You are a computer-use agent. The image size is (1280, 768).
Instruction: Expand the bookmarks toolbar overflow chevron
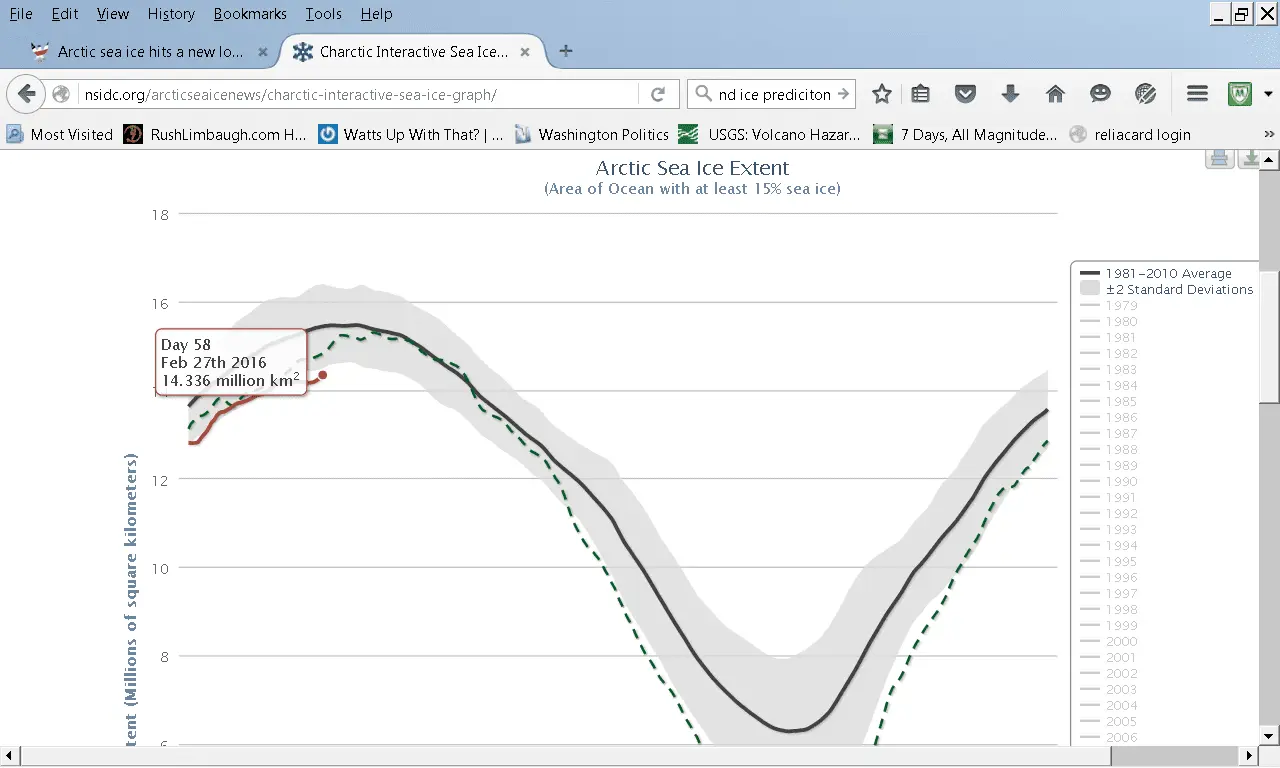click(1268, 134)
